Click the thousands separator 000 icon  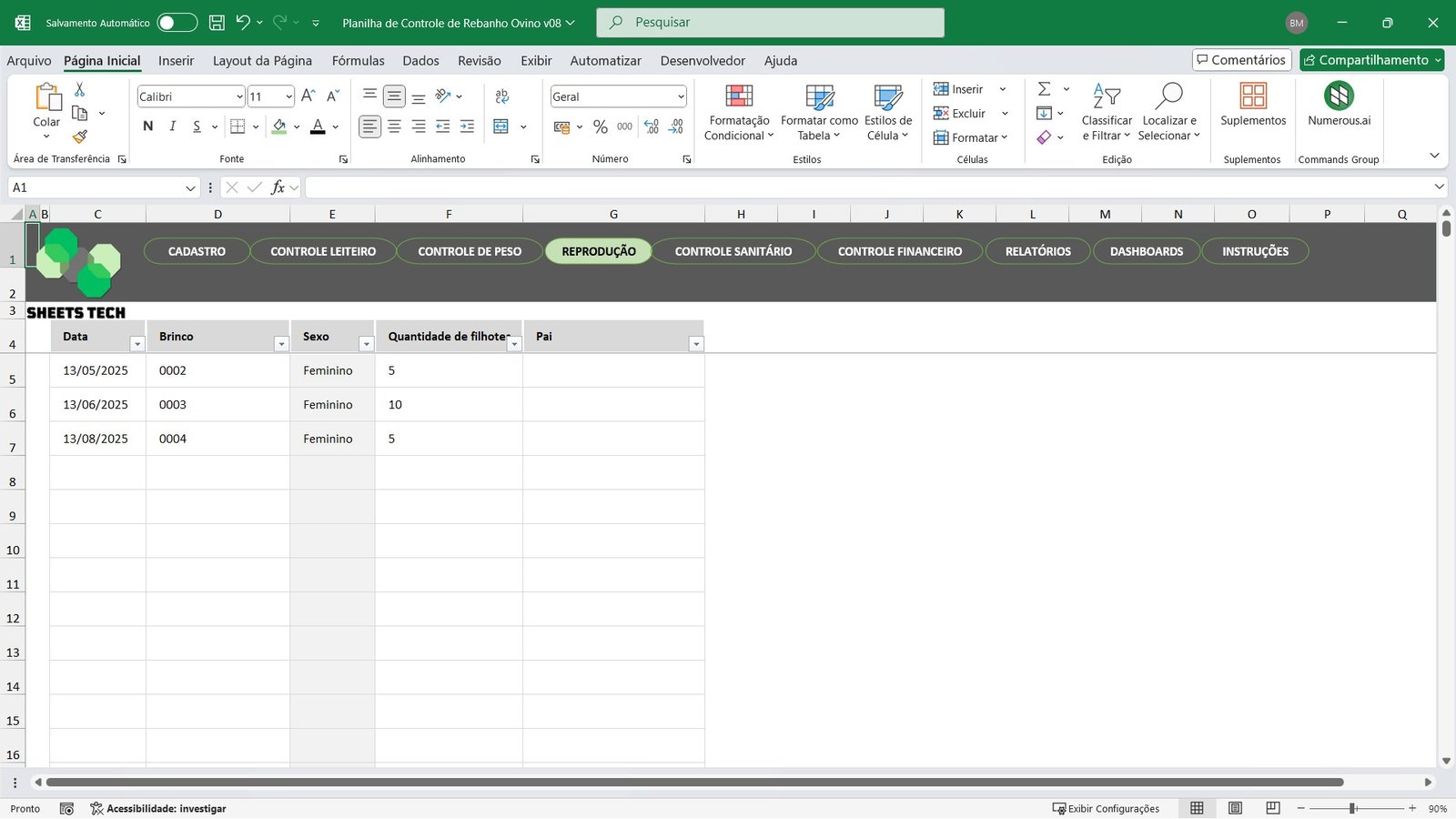pos(624,126)
